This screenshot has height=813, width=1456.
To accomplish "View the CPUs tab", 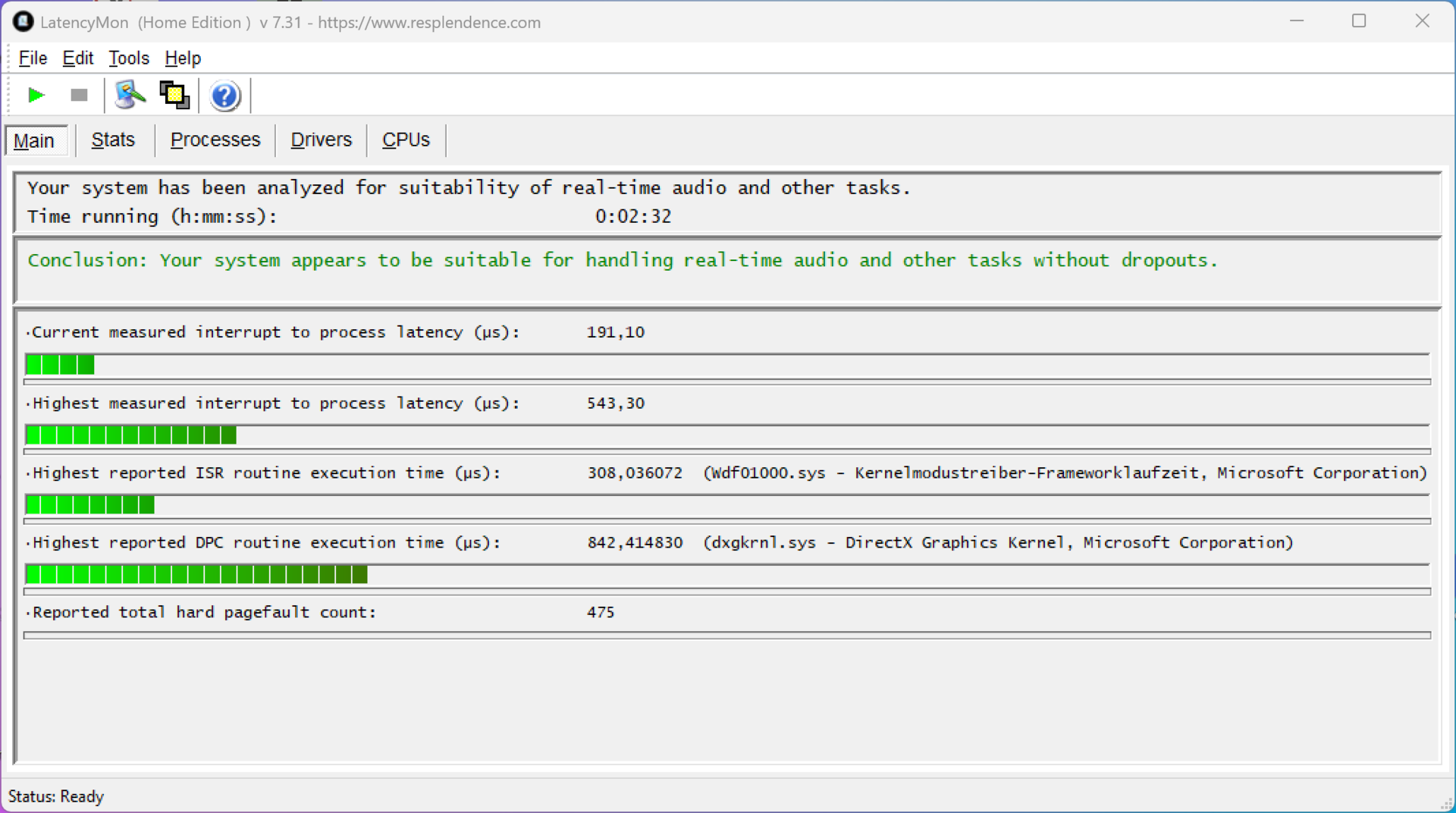I will coord(406,140).
